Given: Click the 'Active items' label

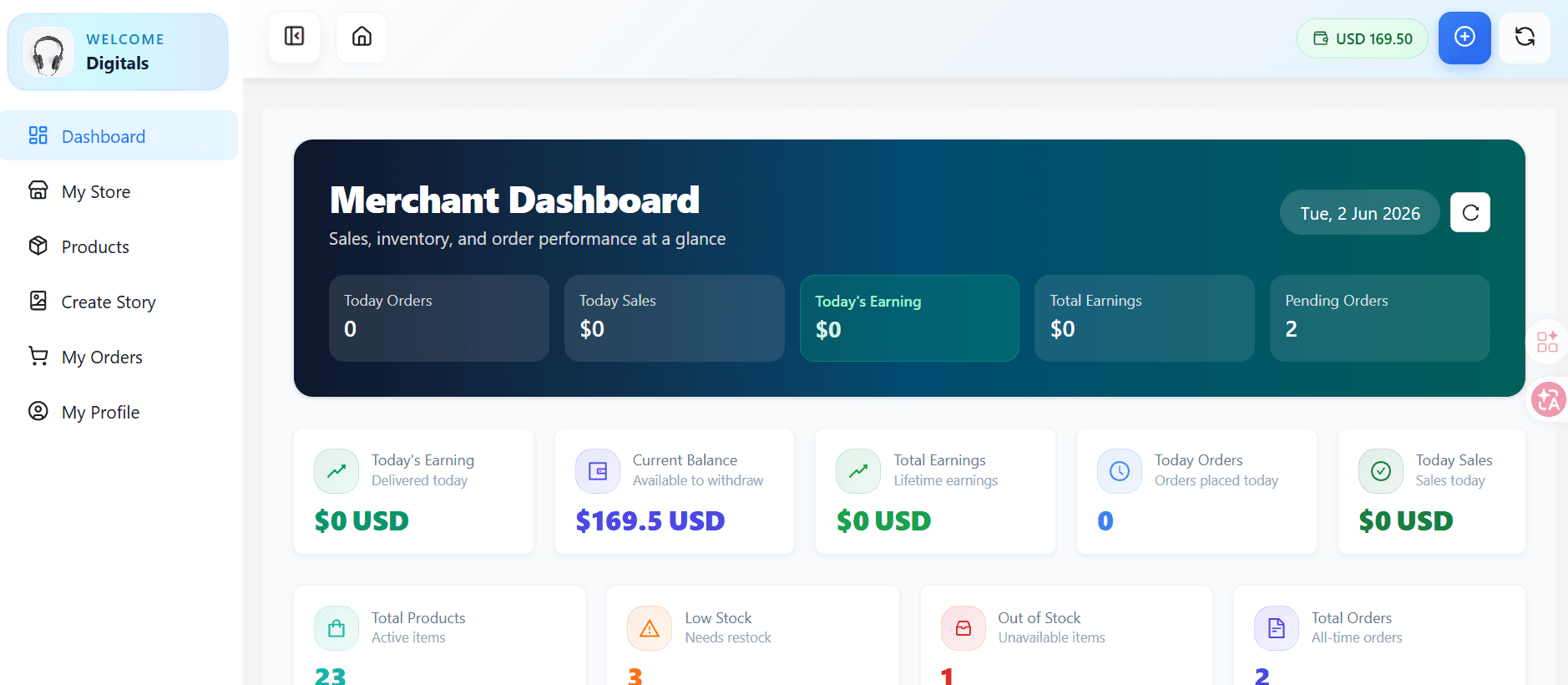Looking at the screenshot, I should click(408, 637).
